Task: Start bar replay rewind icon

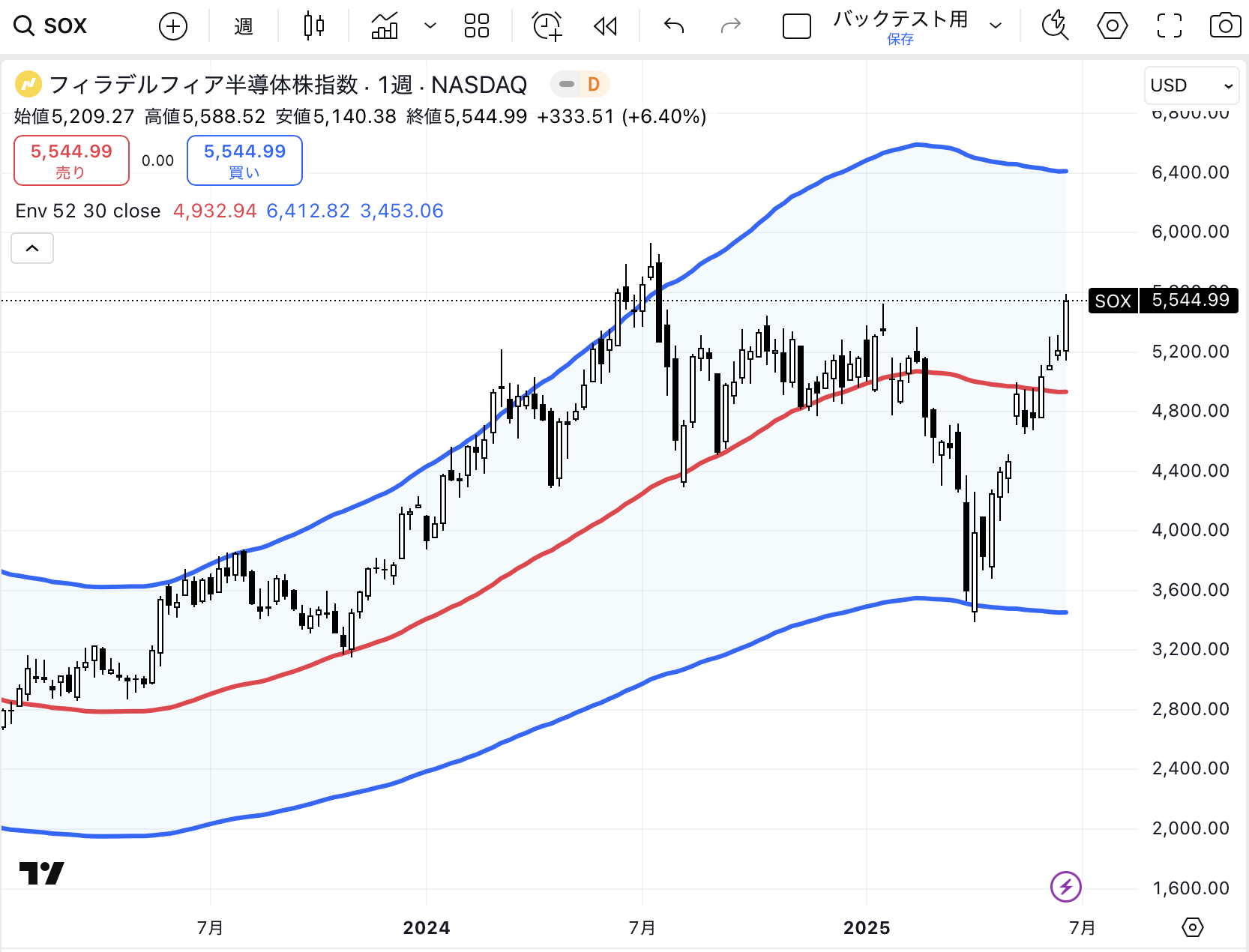Action: [x=605, y=27]
